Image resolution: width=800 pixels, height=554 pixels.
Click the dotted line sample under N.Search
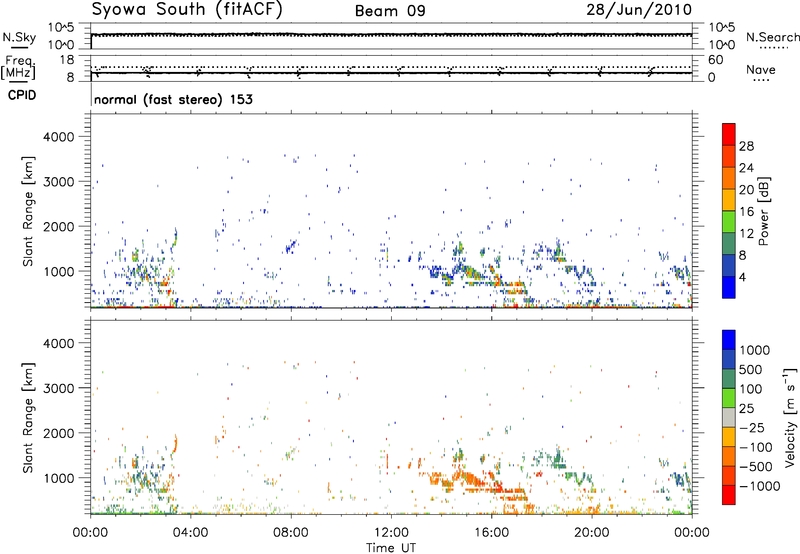(x=774, y=48)
